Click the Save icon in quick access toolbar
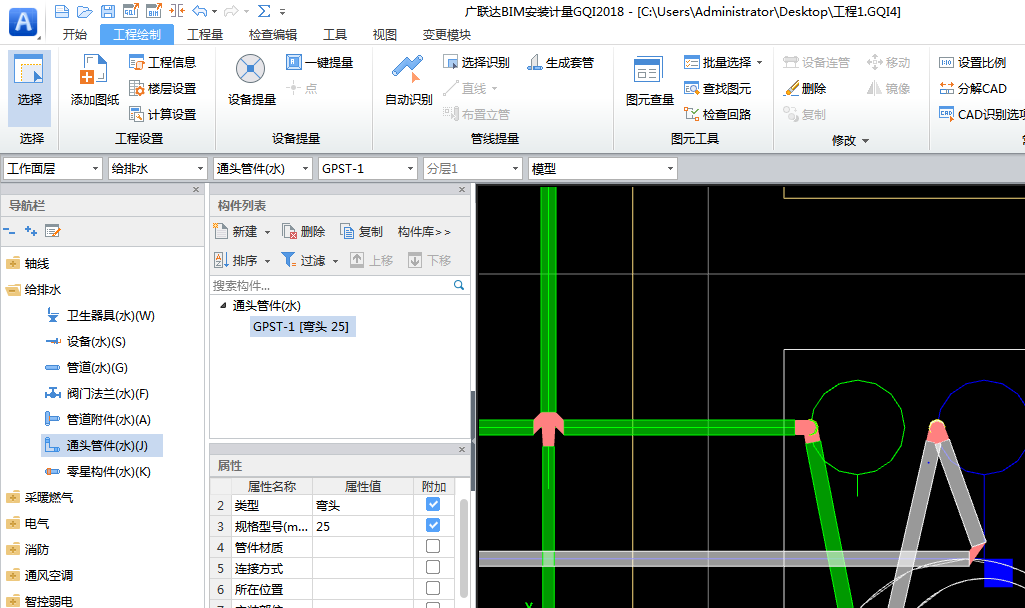The height and width of the screenshot is (608, 1025). coord(108,11)
